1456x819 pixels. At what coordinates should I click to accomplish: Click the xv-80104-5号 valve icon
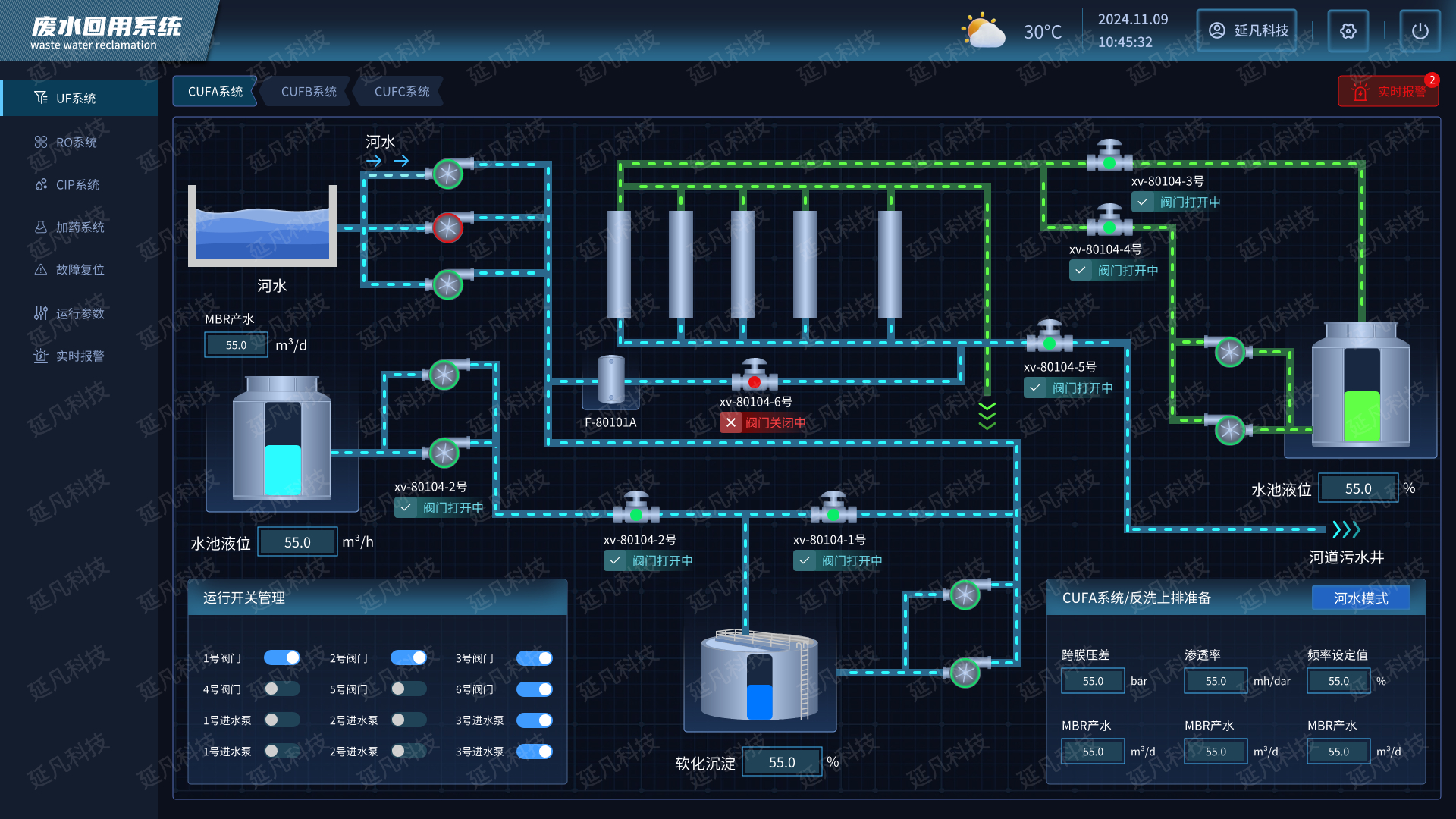coord(1049,338)
